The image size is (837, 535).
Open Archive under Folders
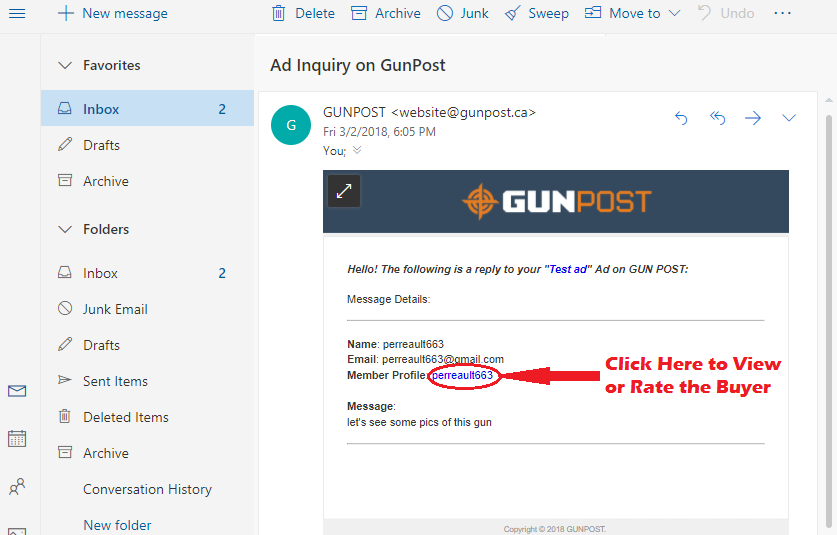coord(147,453)
